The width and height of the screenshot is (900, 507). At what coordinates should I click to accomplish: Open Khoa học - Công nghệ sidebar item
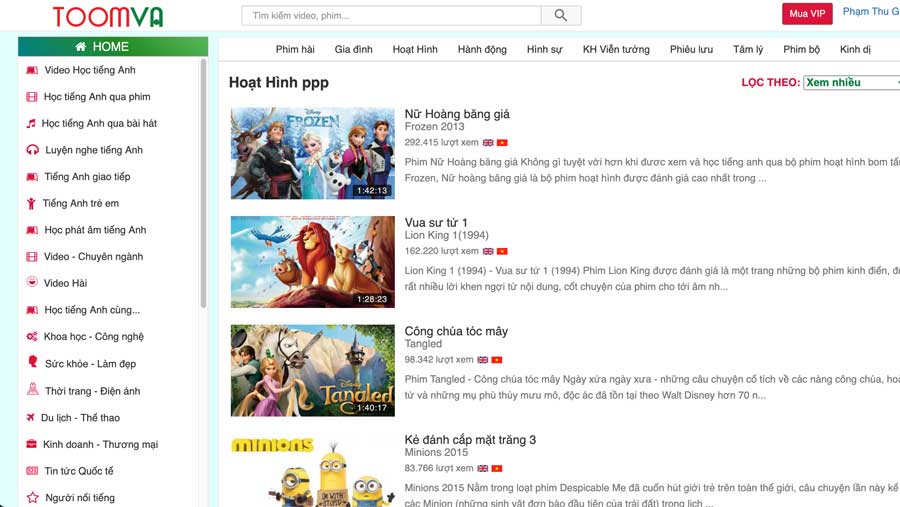click(94, 336)
